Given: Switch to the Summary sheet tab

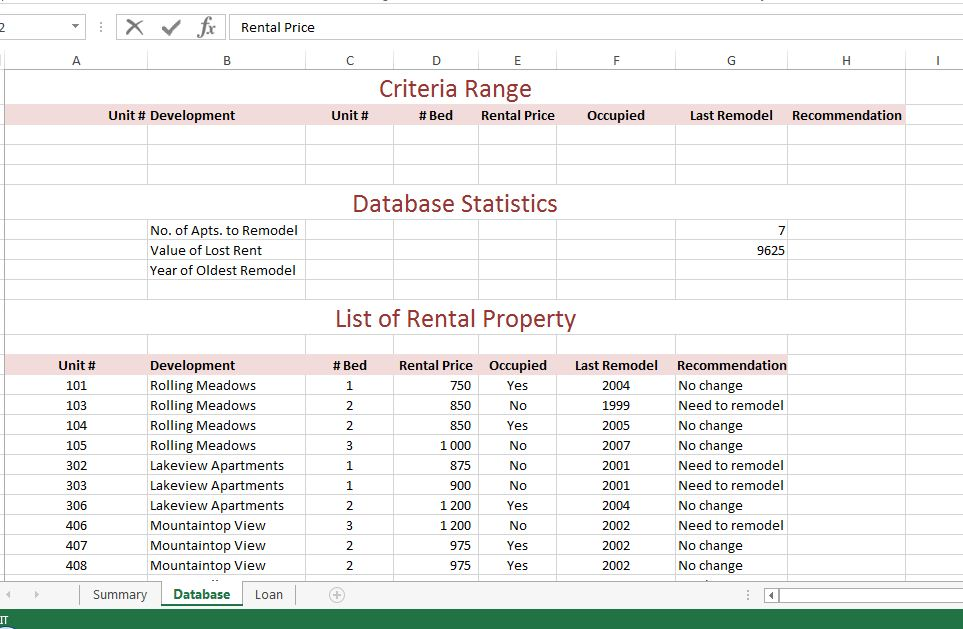Looking at the screenshot, I should point(119,593).
